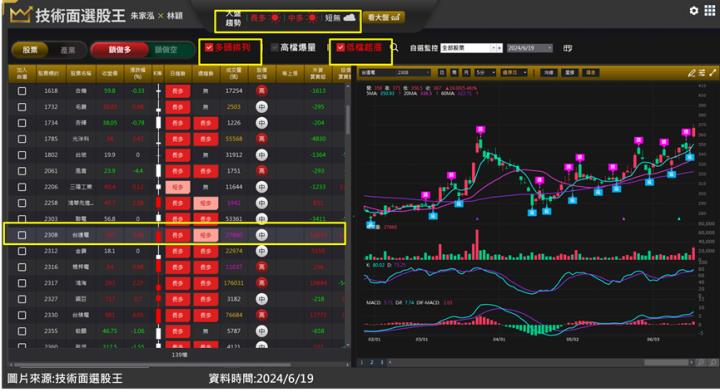Check the watchlist box for stock 2308
This screenshot has height=392, width=720.
(x=22, y=235)
